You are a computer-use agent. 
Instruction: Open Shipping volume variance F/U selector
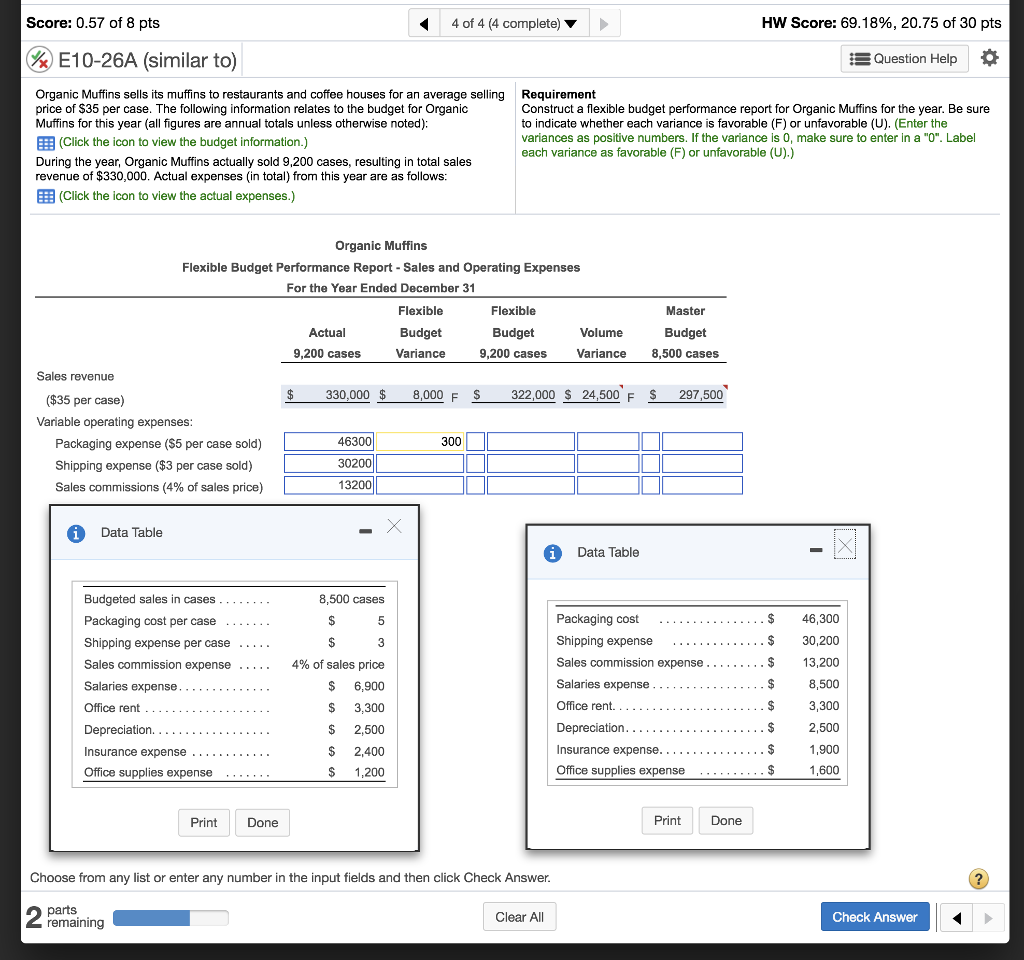(650, 464)
